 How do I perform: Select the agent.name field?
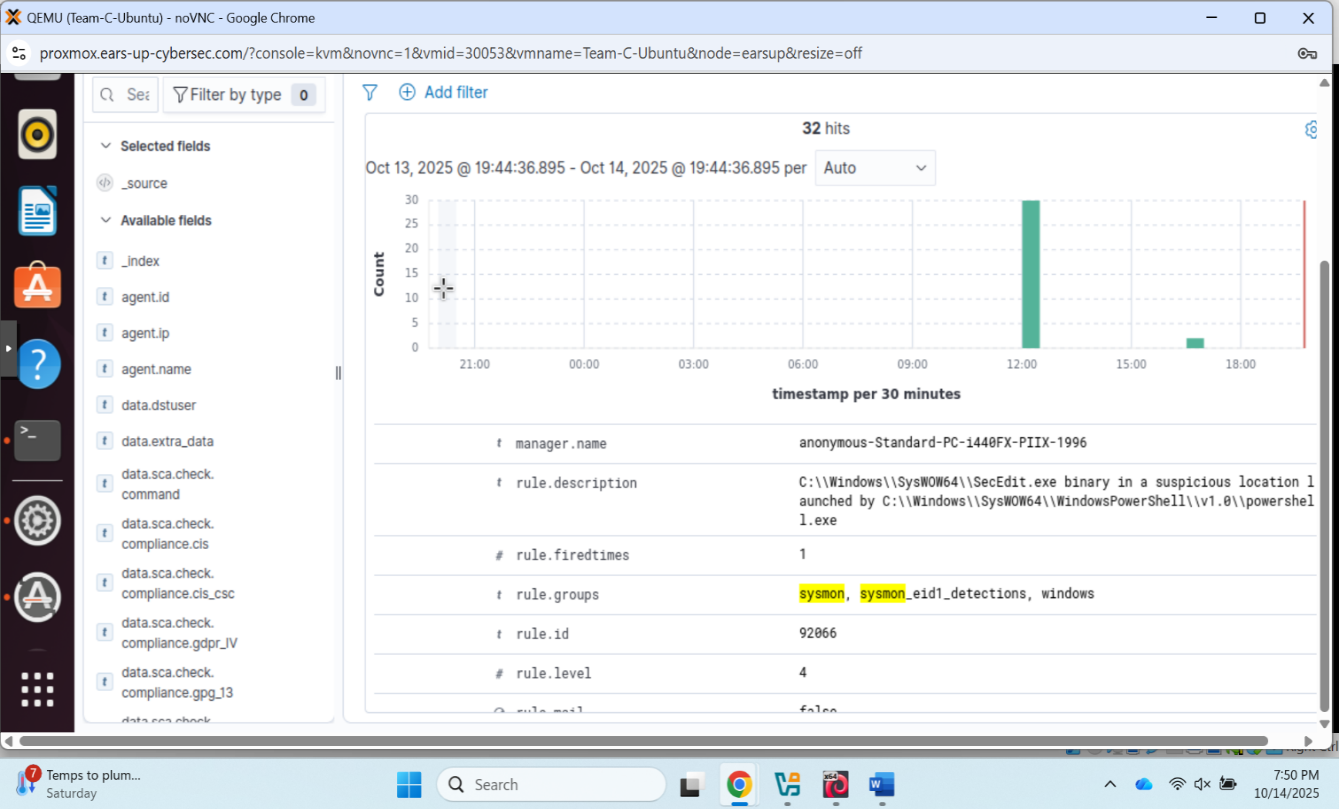click(x=156, y=369)
